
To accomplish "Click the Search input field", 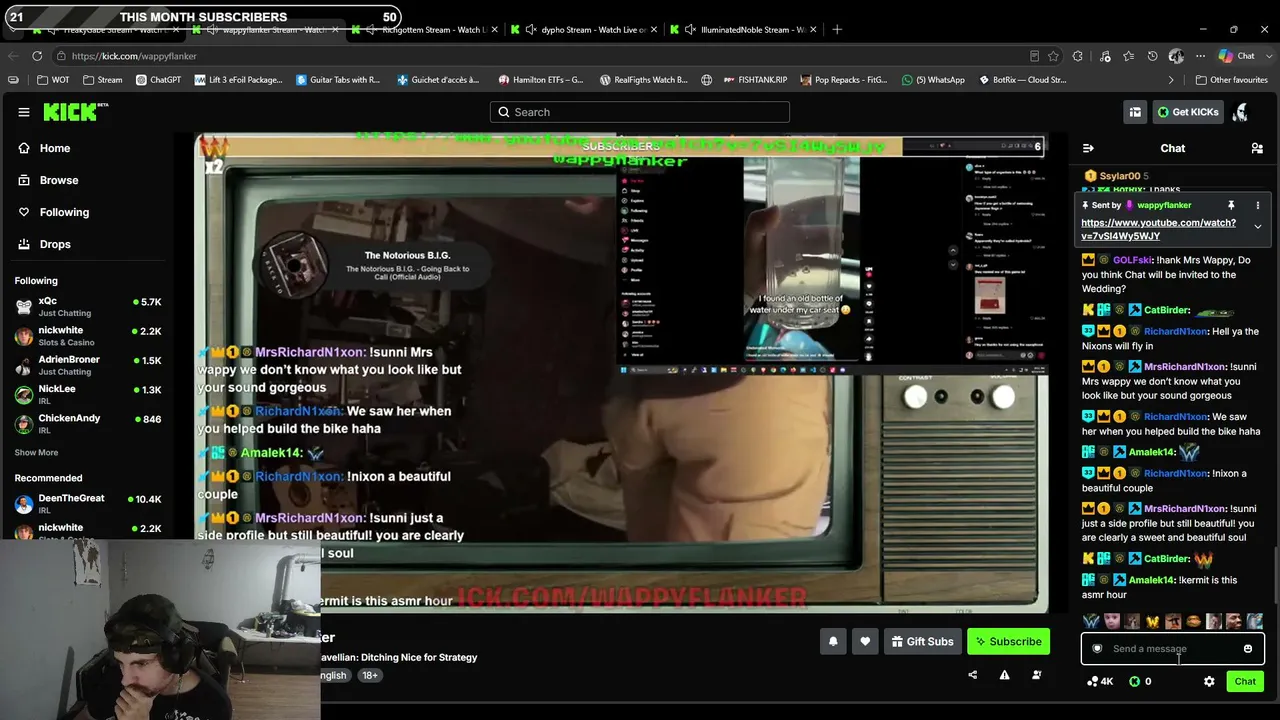I will coord(640,112).
